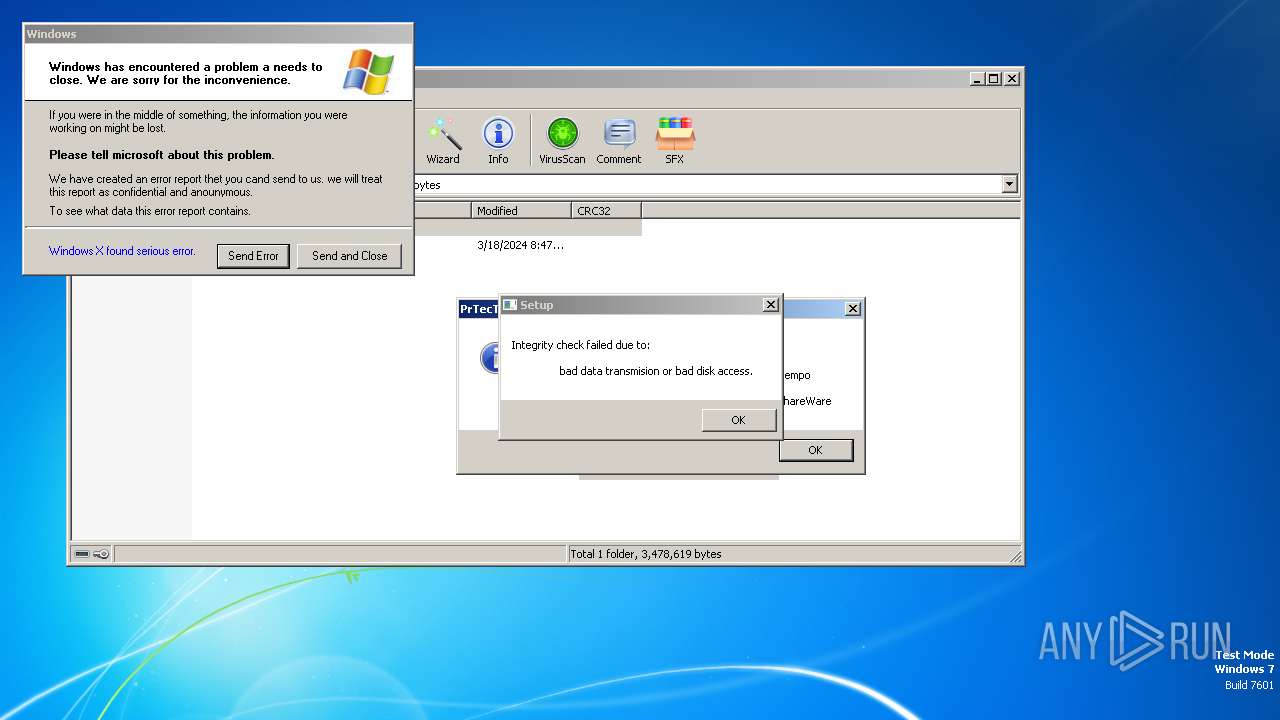Screen dimensions: 1280x720
Task: Click the blue info icon in PrTec dialog
Action: [489, 357]
